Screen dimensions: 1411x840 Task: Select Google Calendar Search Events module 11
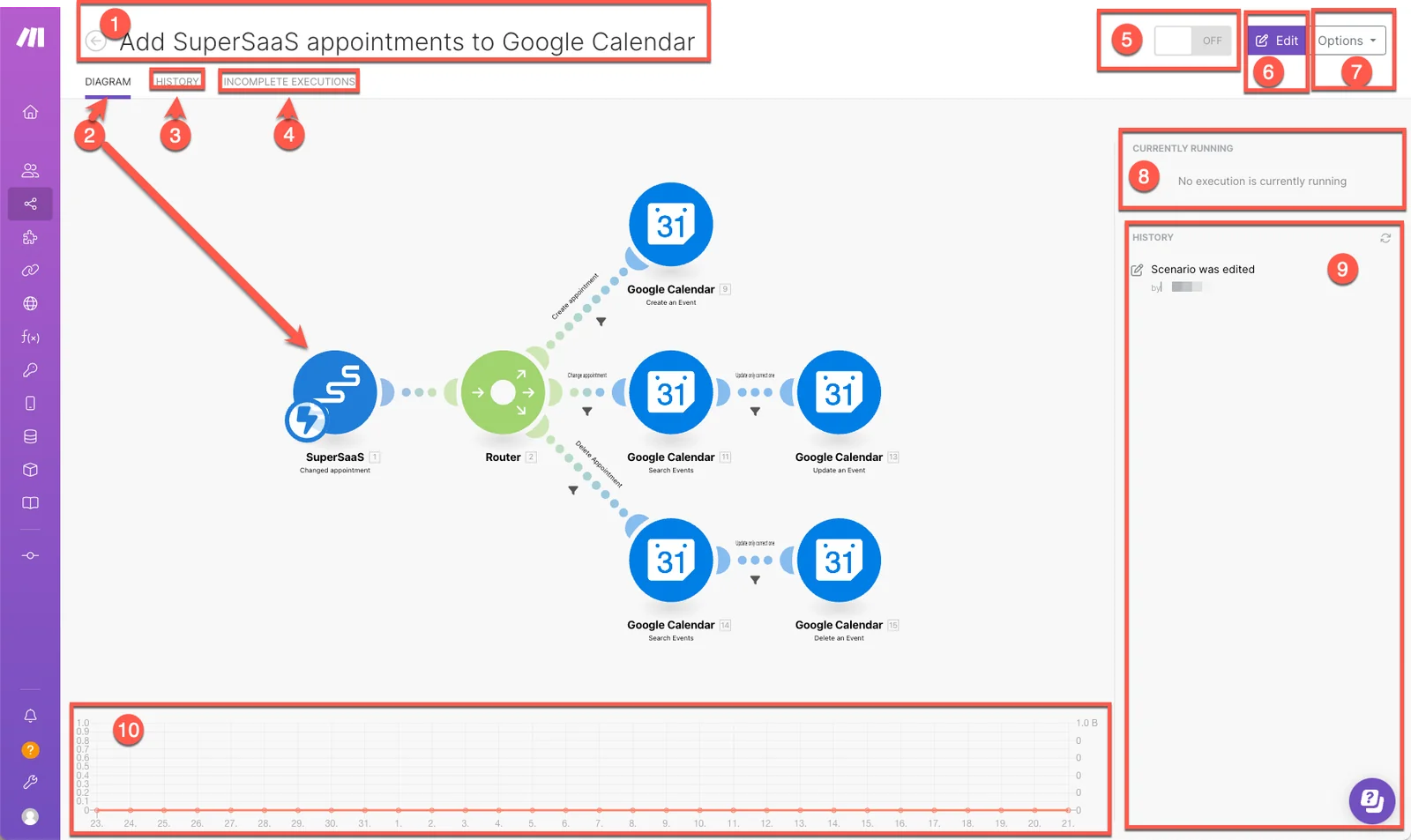pyautogui.click(x=671, y=393)
